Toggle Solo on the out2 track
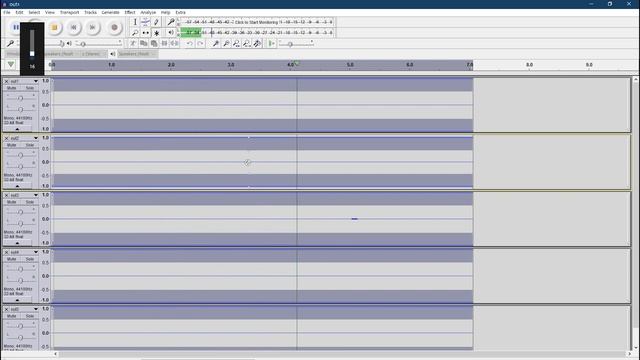Screen dimensions: 640x360 (29, 145)
